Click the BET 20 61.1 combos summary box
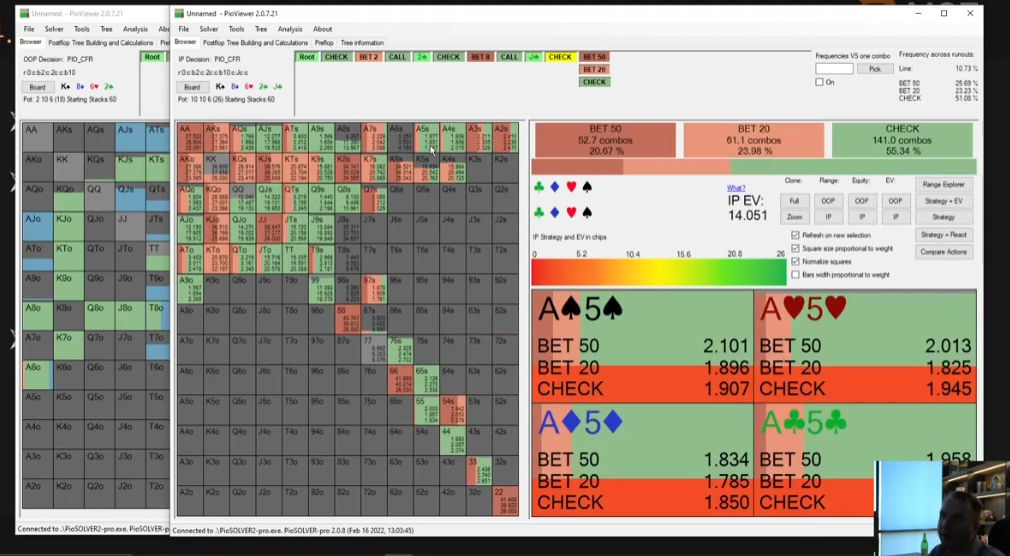The height and width of the screenshot is (556, 1010). click(x=754, y=140)
